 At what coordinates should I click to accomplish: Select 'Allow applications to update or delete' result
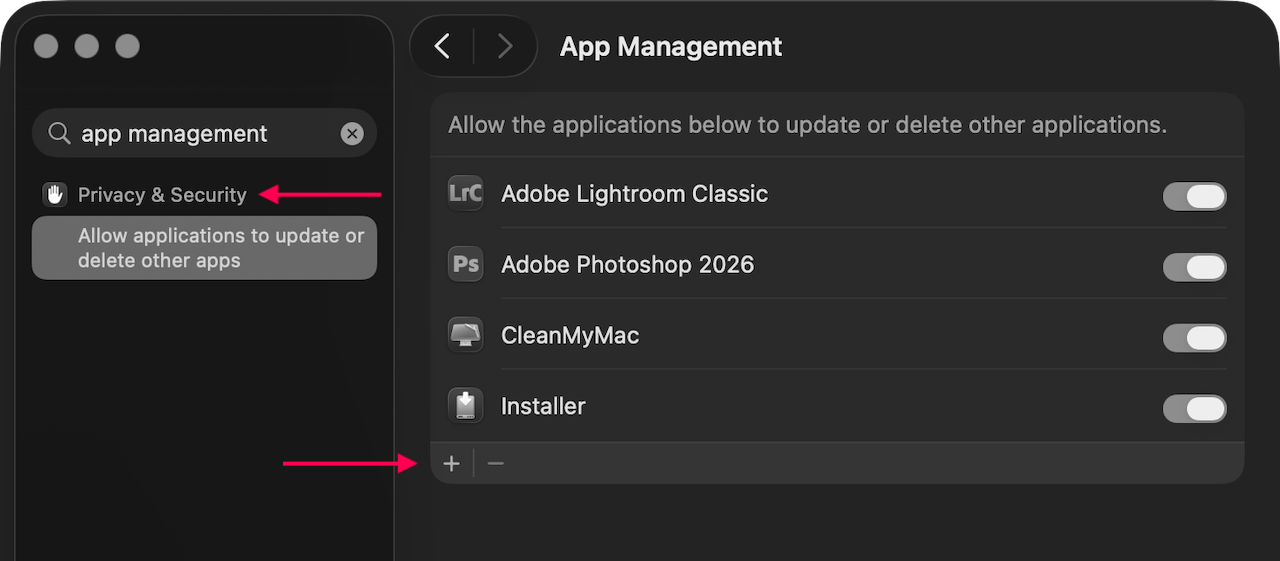(x=204, y=248)
